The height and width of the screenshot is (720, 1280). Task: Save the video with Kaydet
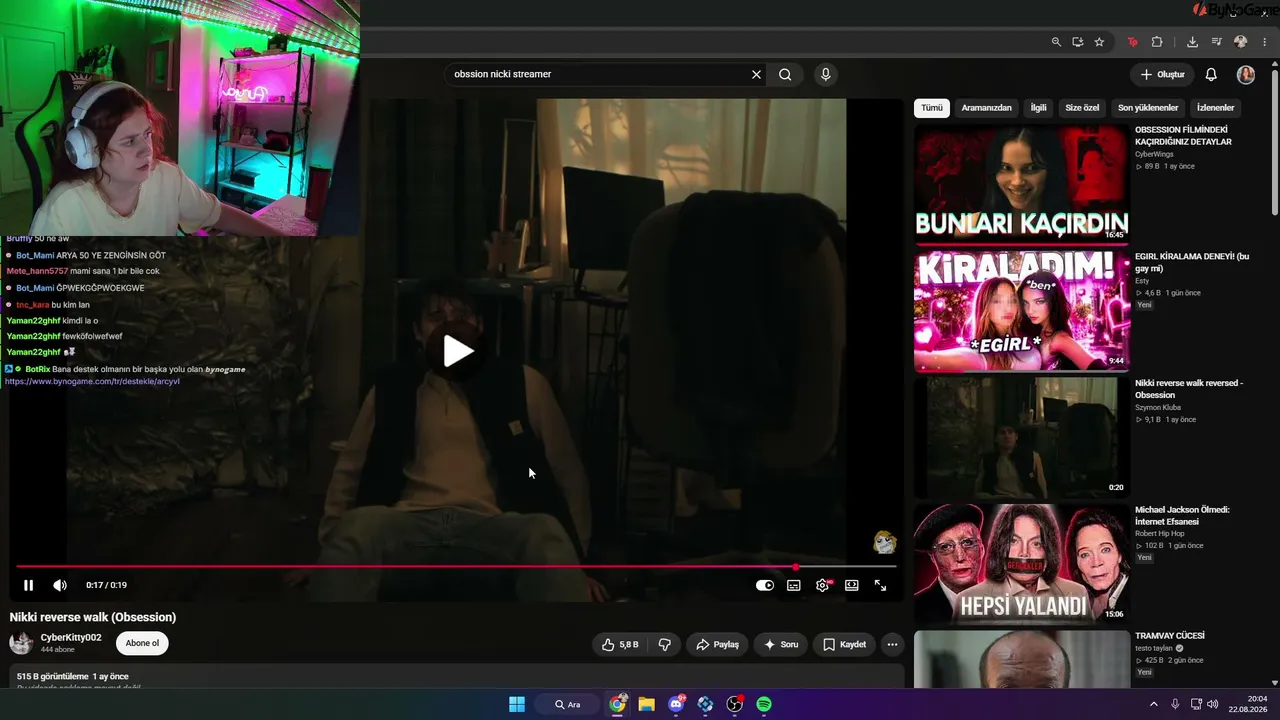click(844, 645)
